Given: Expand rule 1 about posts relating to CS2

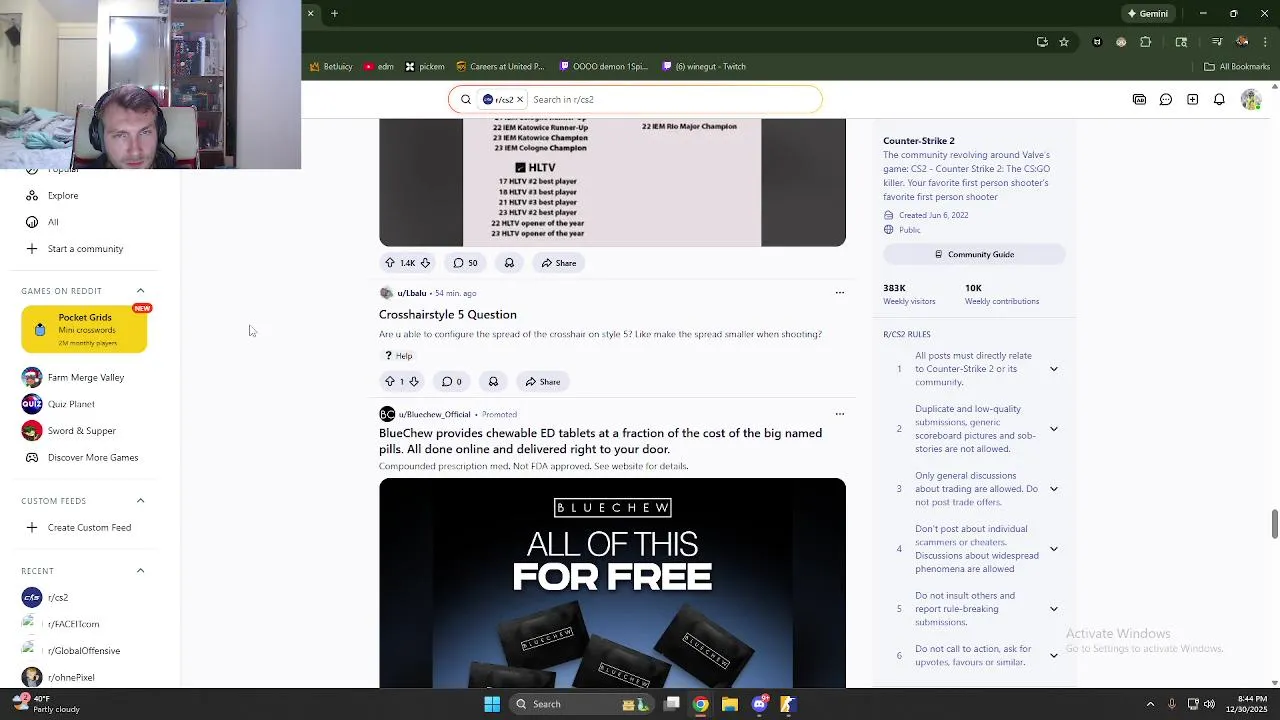Looking at the screenshot, I should point(1053,369).
